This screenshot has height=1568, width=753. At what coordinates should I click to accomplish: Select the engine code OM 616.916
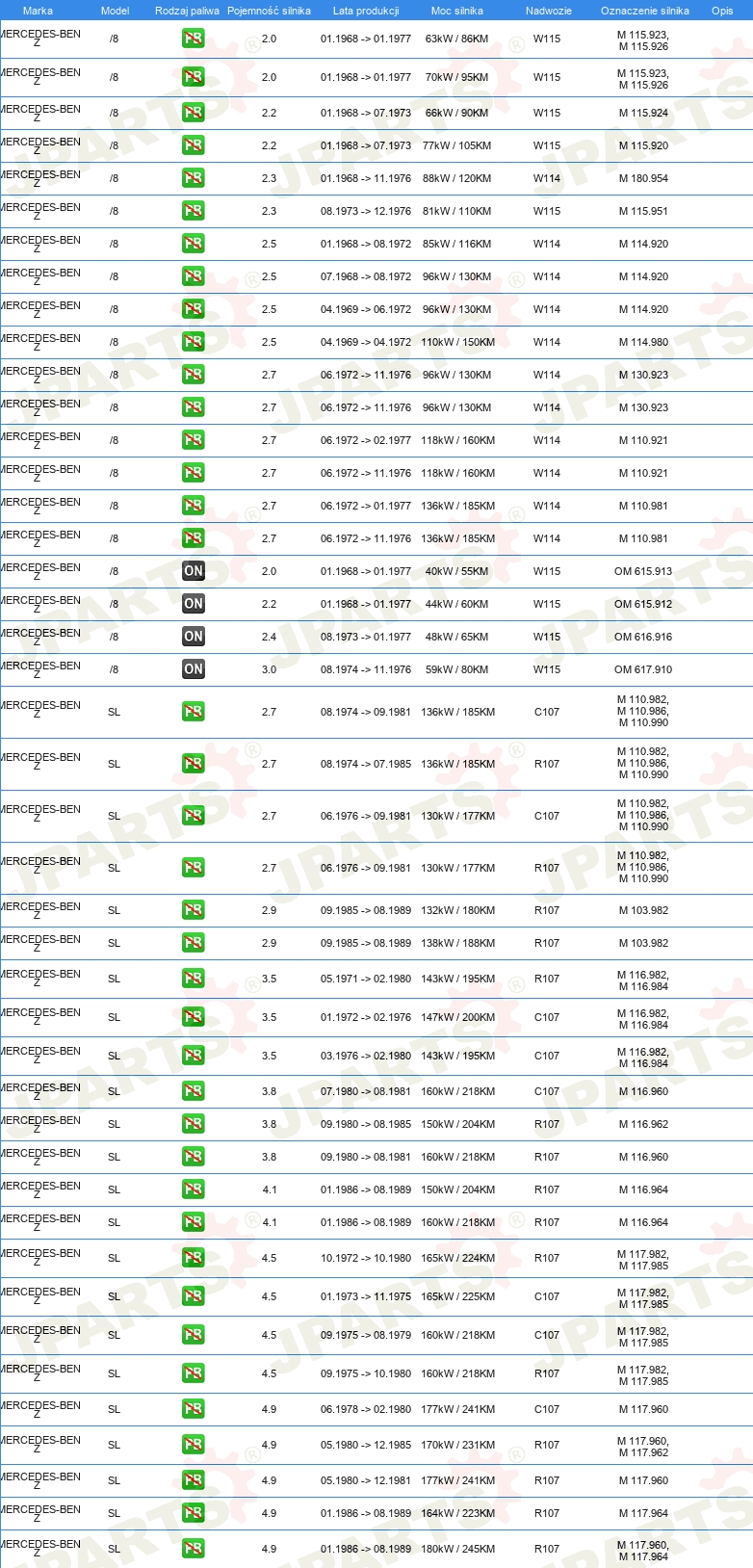tap(643, 638)
